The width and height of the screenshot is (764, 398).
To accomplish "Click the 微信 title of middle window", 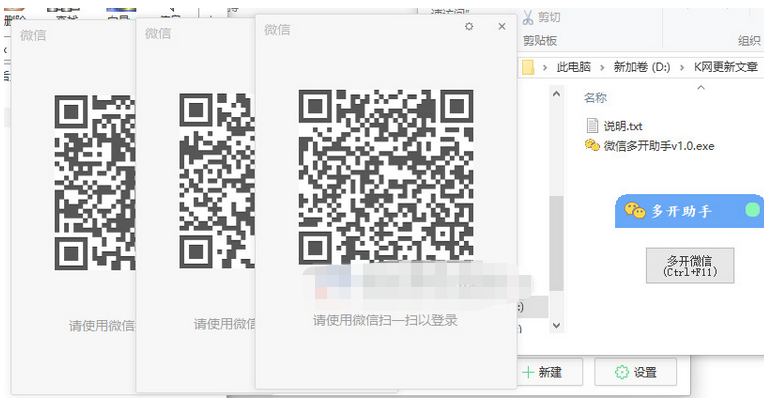I will click(158, 34).
